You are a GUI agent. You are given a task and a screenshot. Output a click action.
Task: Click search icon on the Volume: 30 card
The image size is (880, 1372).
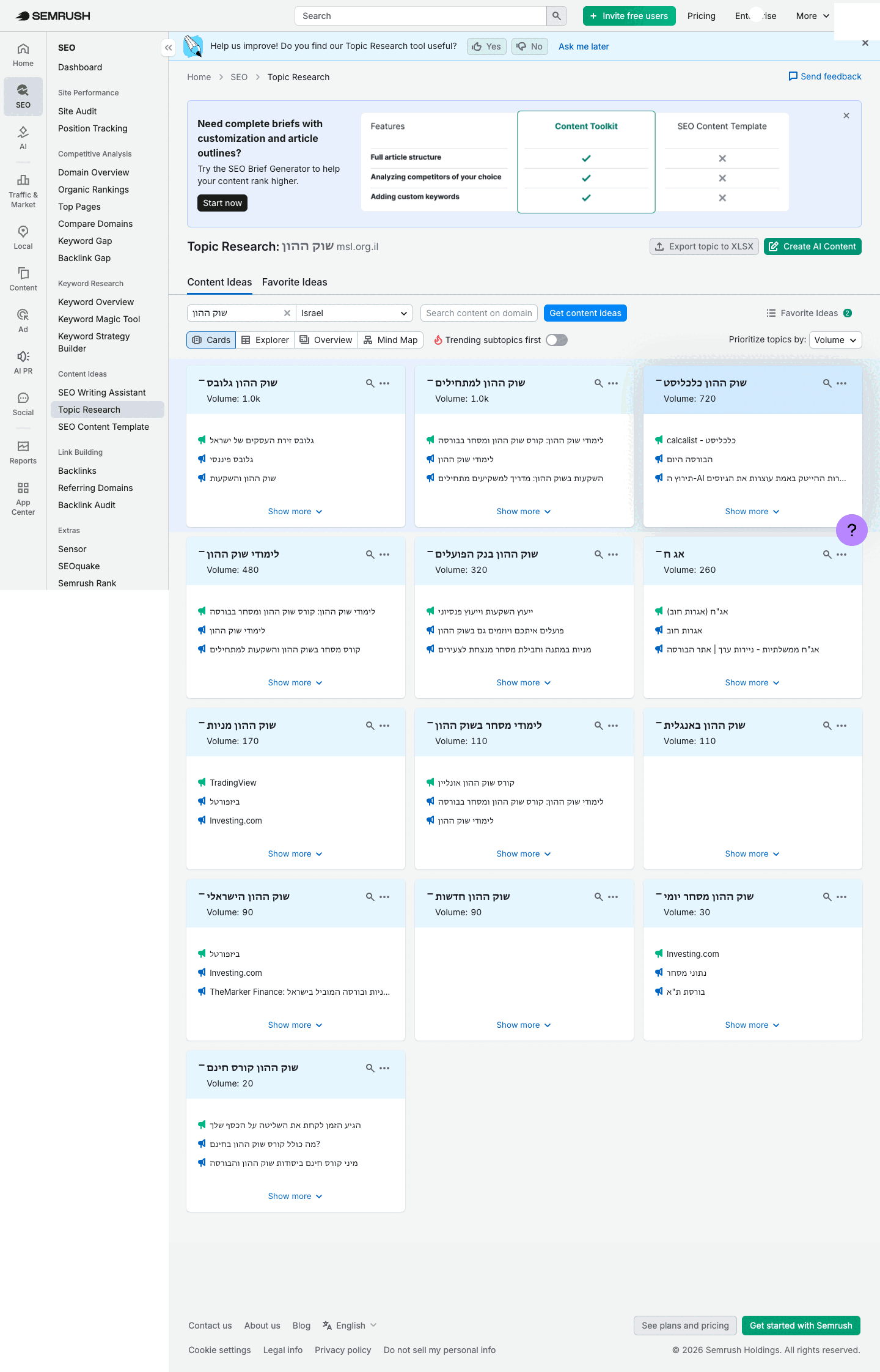827,897
